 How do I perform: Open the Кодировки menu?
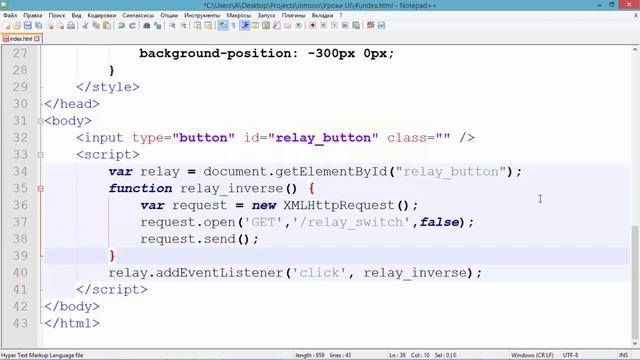tap(102, 15)
